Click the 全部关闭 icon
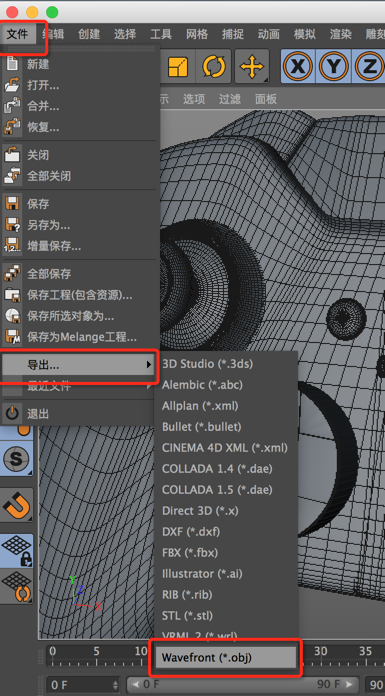This screenshot has height=696, width=385. [x=12, y=176]
